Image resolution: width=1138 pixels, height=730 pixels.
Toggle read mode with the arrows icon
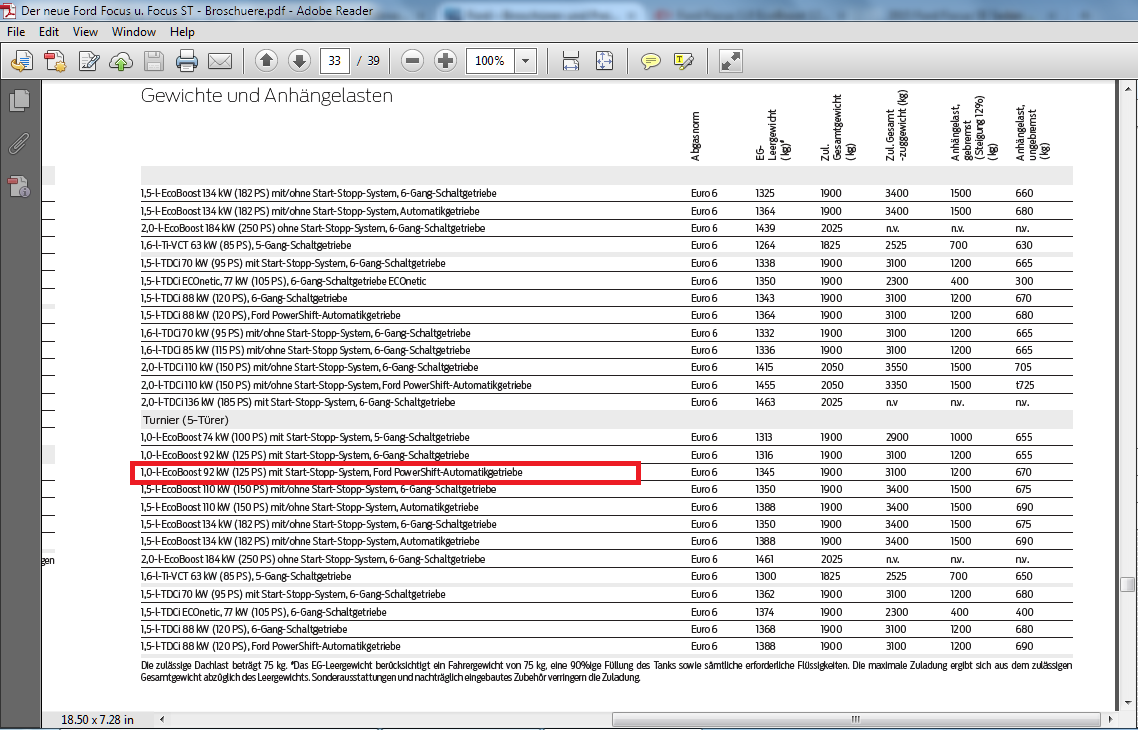[x=731, y=61]
